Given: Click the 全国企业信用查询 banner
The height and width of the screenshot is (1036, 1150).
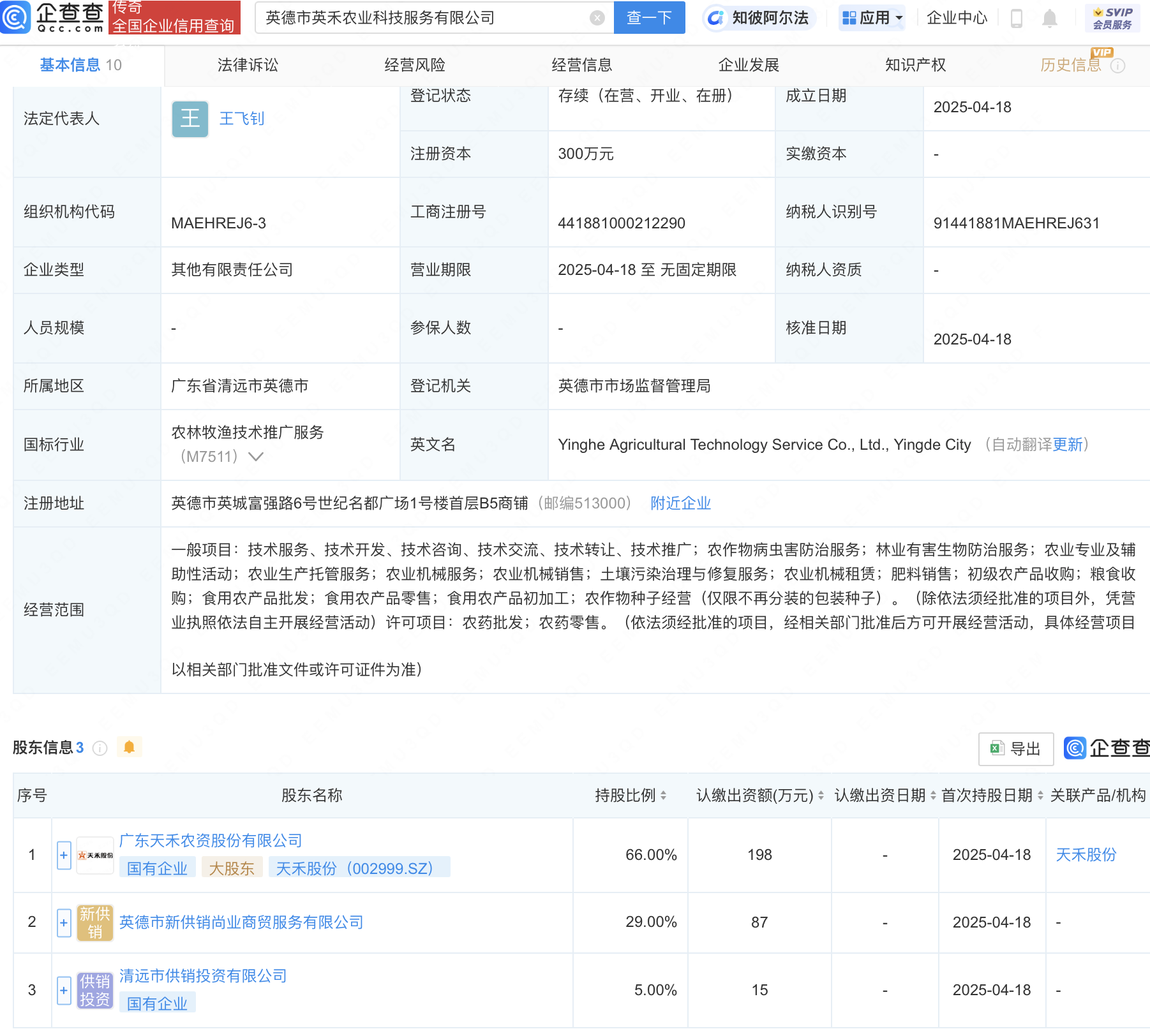Looking at the screenshot, I should pos(174,26).
